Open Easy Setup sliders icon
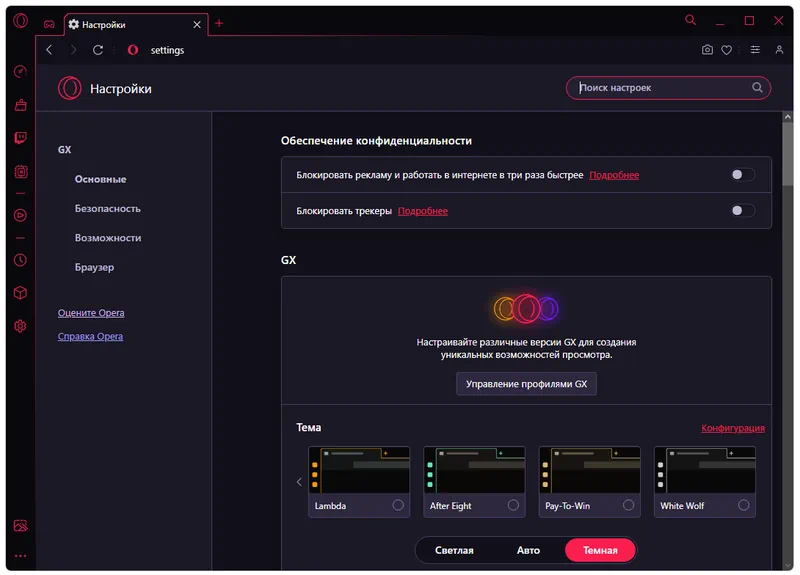800x575 pixels. tap(755, 49)
